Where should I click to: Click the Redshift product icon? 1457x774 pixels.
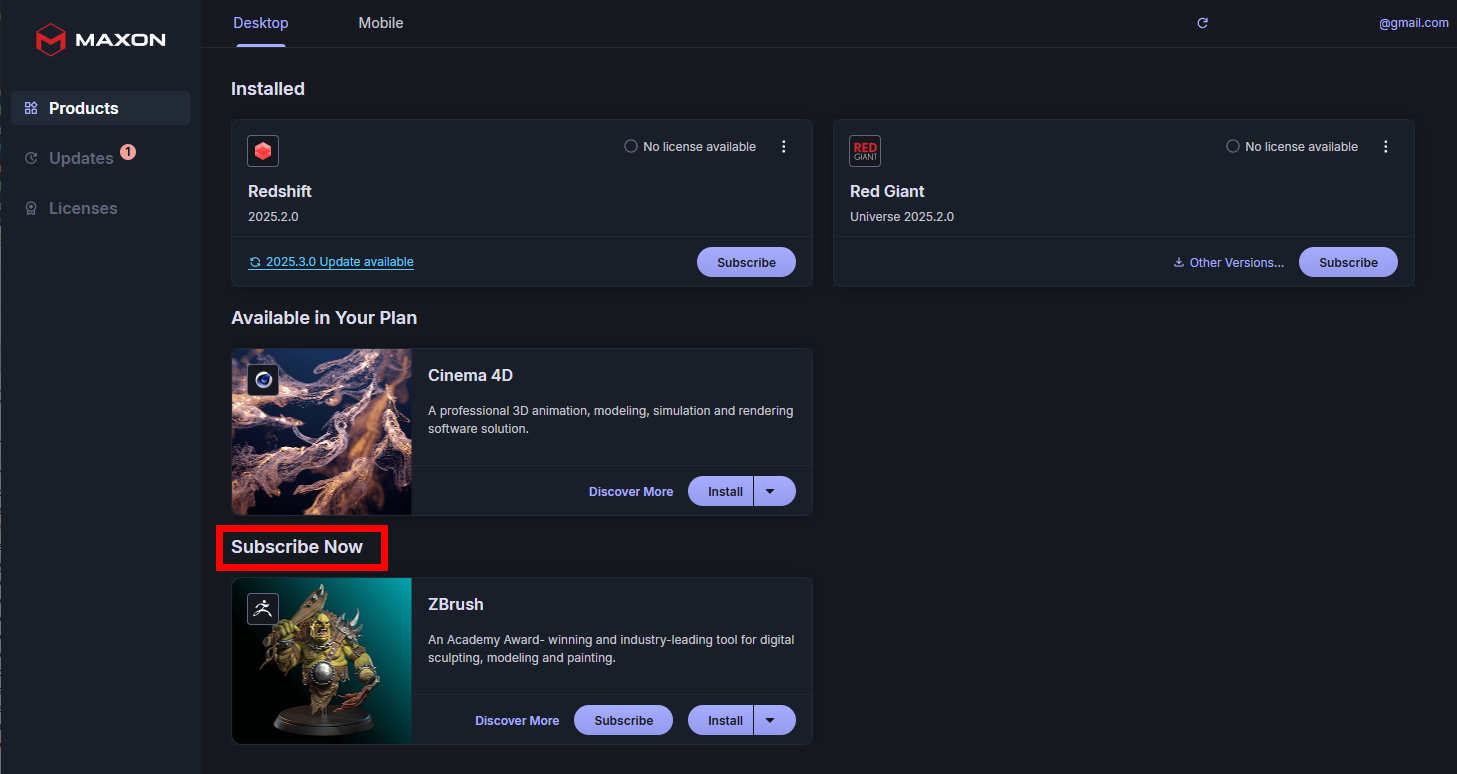(263, 151)
